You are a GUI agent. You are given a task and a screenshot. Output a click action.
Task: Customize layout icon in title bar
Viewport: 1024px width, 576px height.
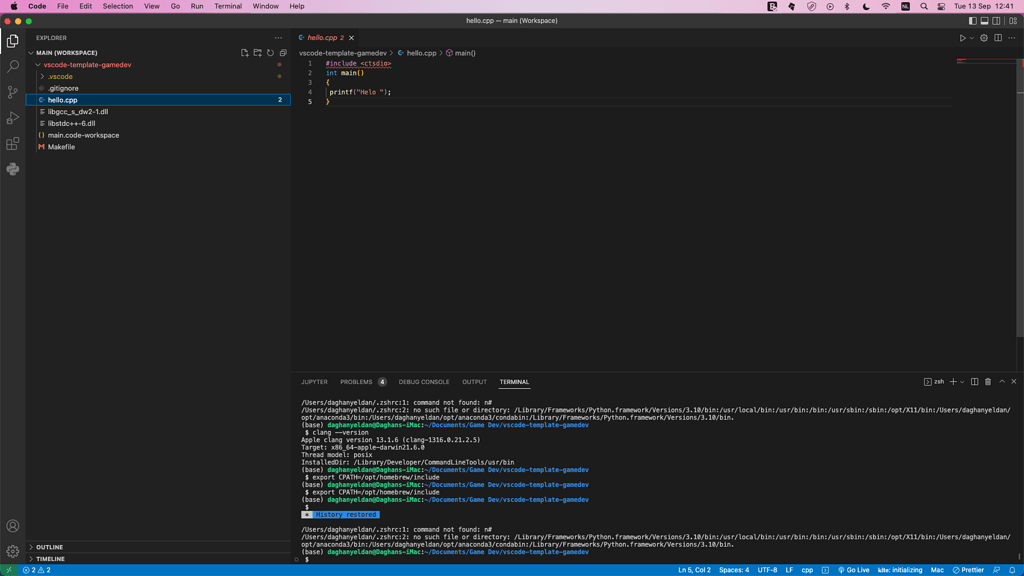pos(1013,21)
